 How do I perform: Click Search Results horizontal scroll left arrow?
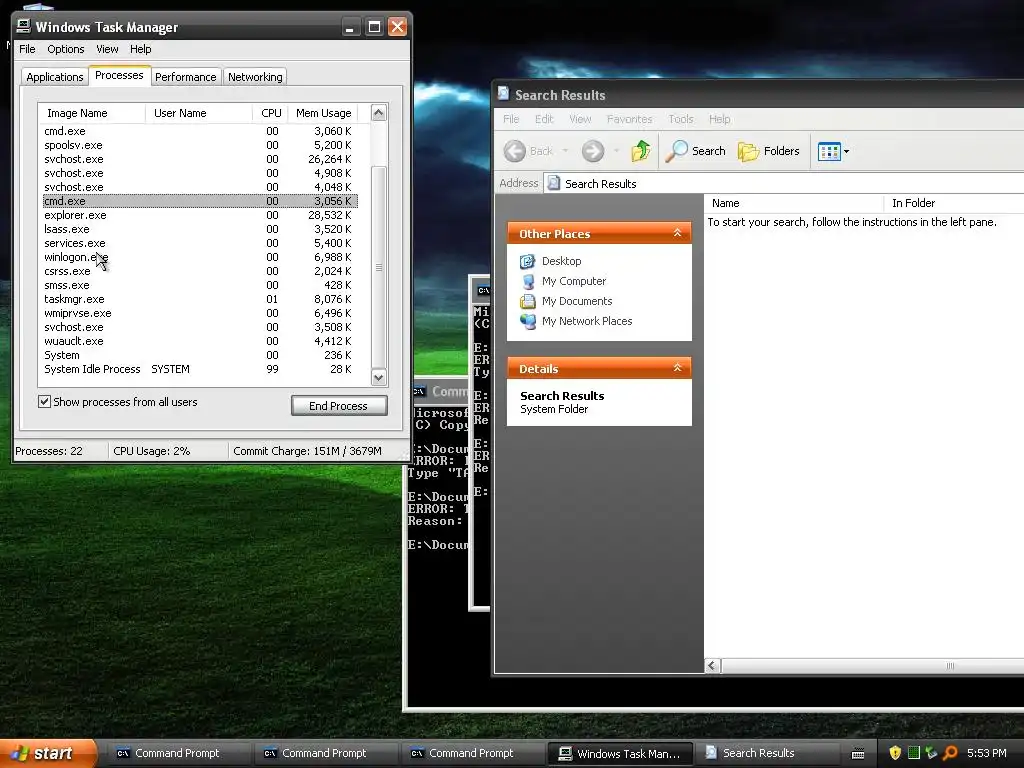(x=712, y=665)
